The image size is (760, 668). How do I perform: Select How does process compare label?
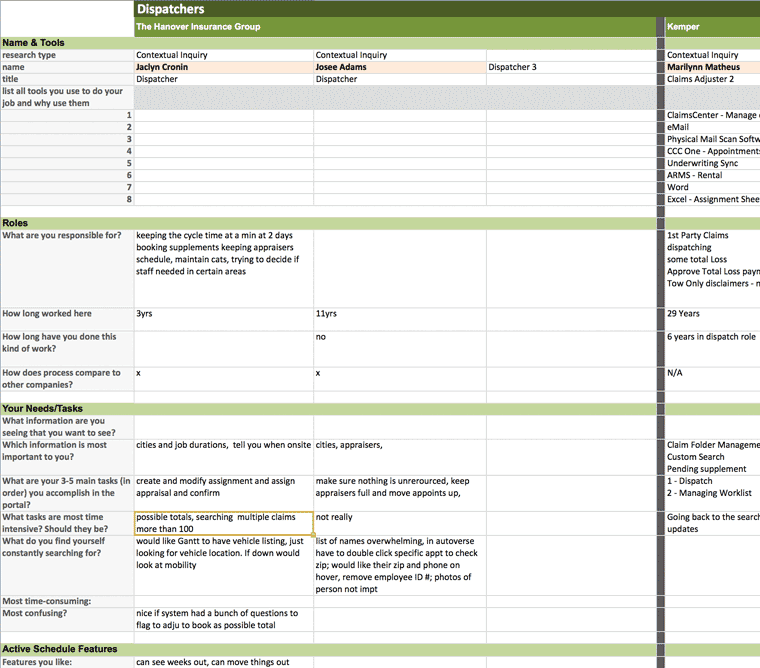point(67,379)
